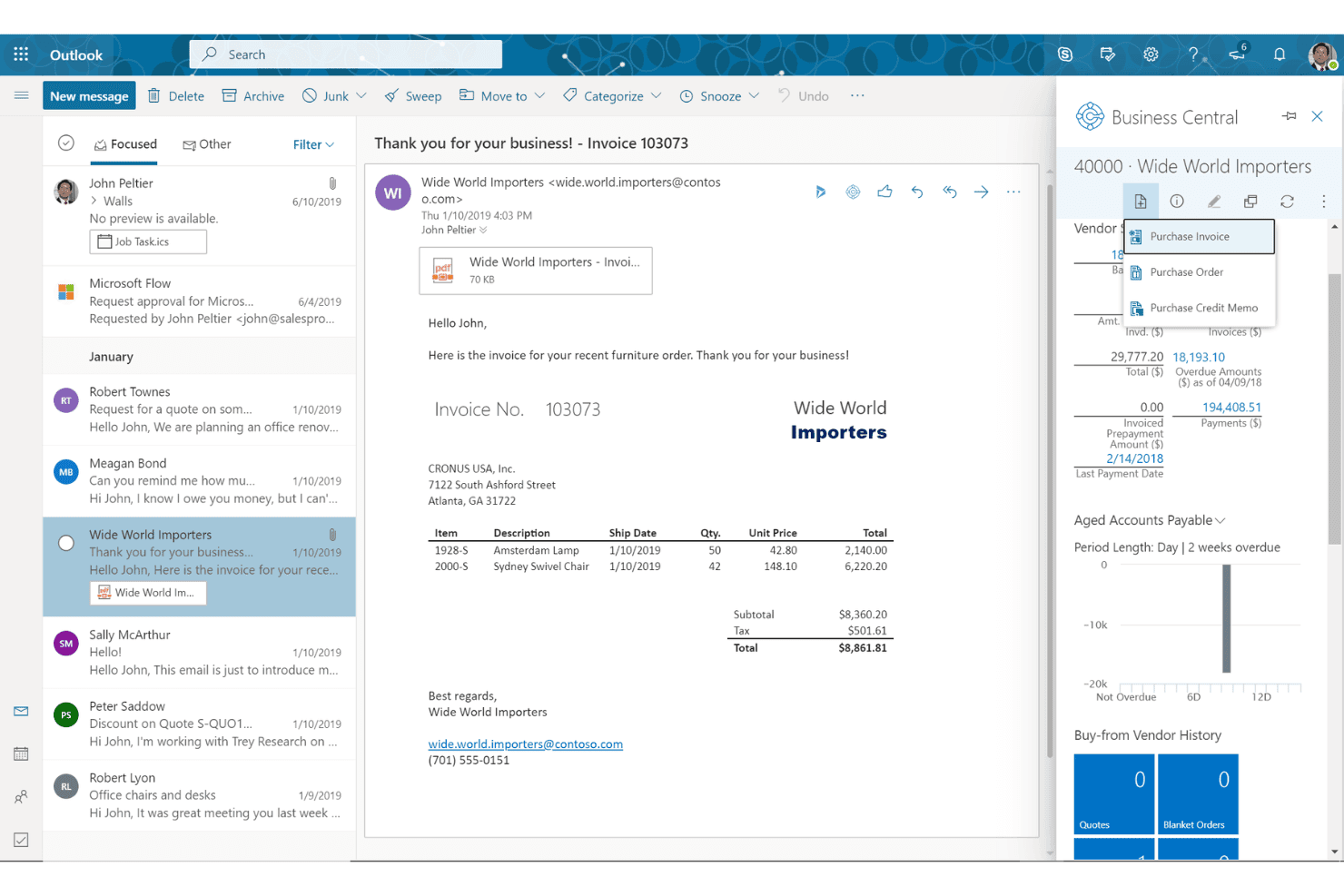Click the Search box in Outlook header
This screenshot has height=896, width=1344.
(346, 54)
